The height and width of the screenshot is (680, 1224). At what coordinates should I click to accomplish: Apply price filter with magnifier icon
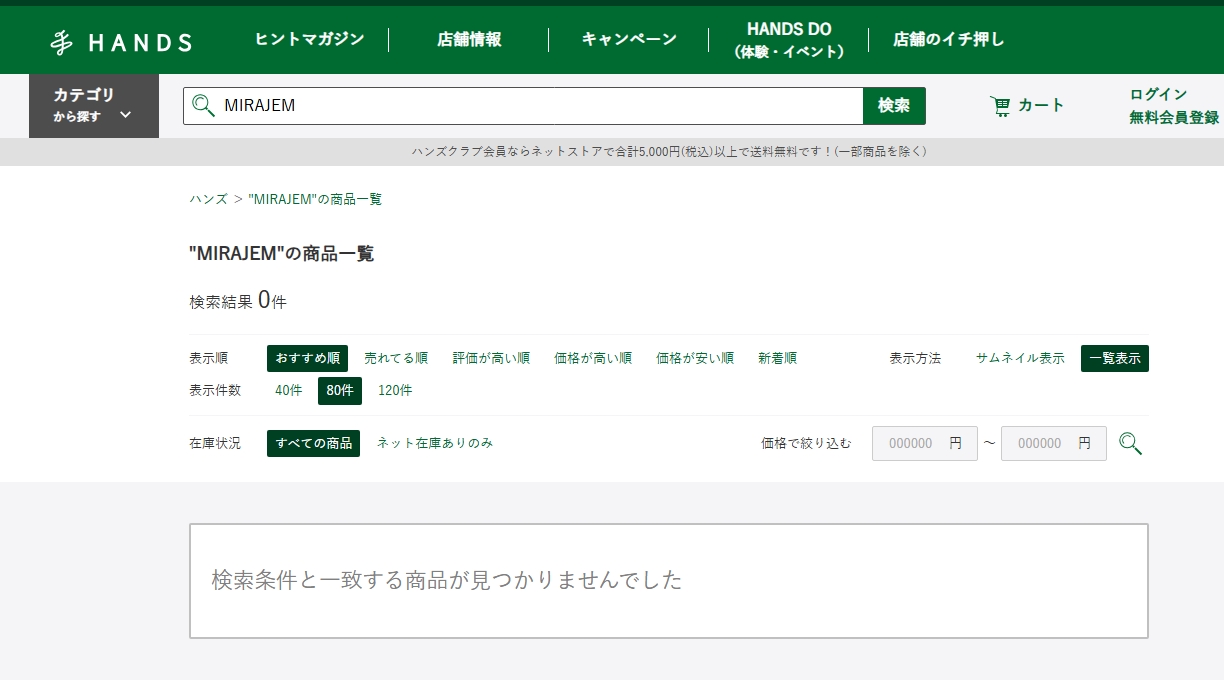tap(1130, 443)
